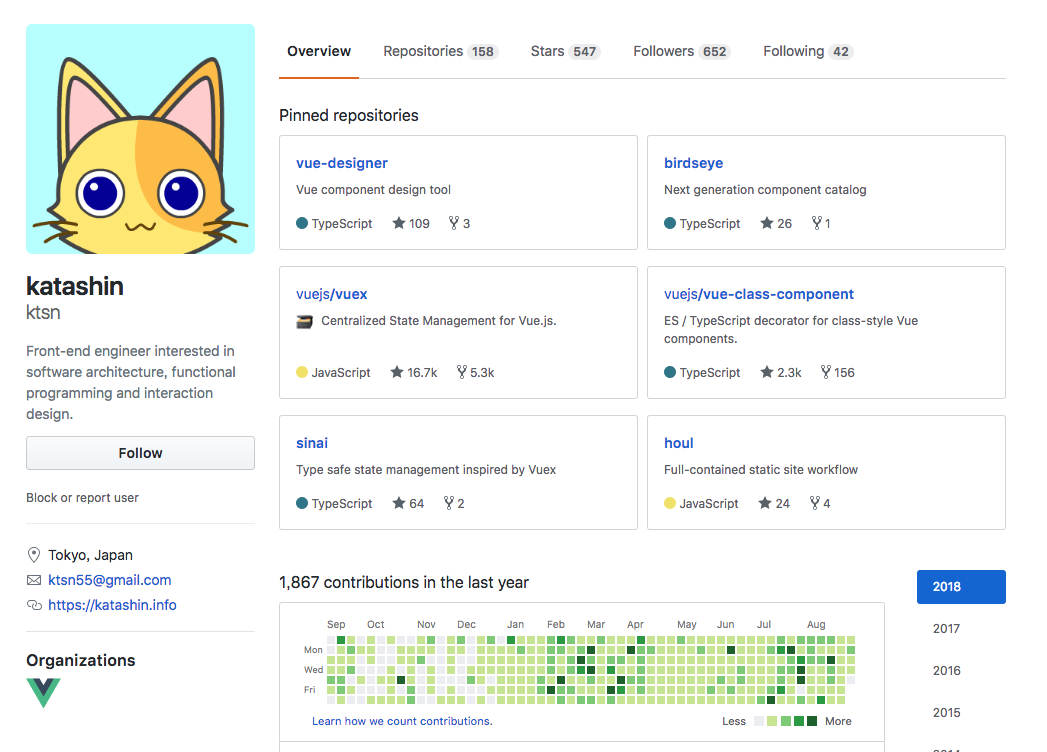Screen dimensions: 1047x752
Task: Click the 'Organizations' heading
Action: point(81,661)
